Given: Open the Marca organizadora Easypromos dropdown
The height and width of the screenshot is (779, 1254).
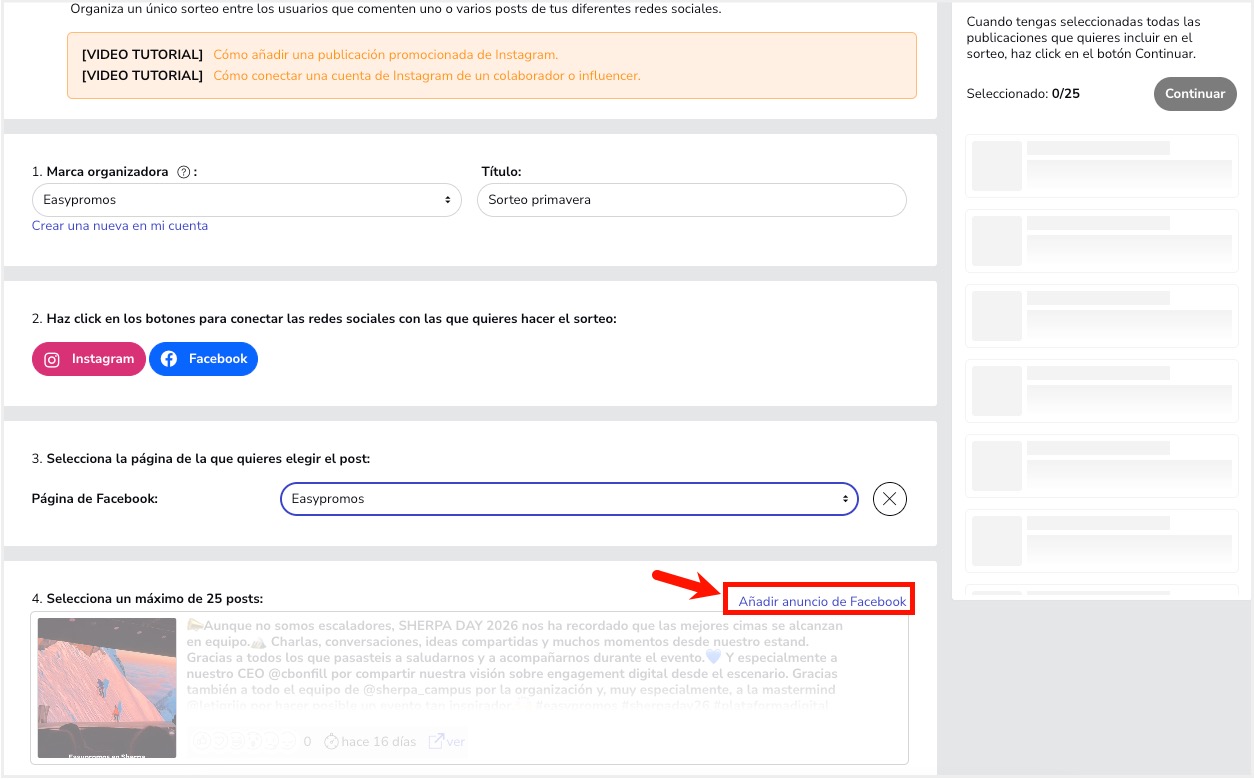Looking at the screenshot, I should click(x=247, y=200).
